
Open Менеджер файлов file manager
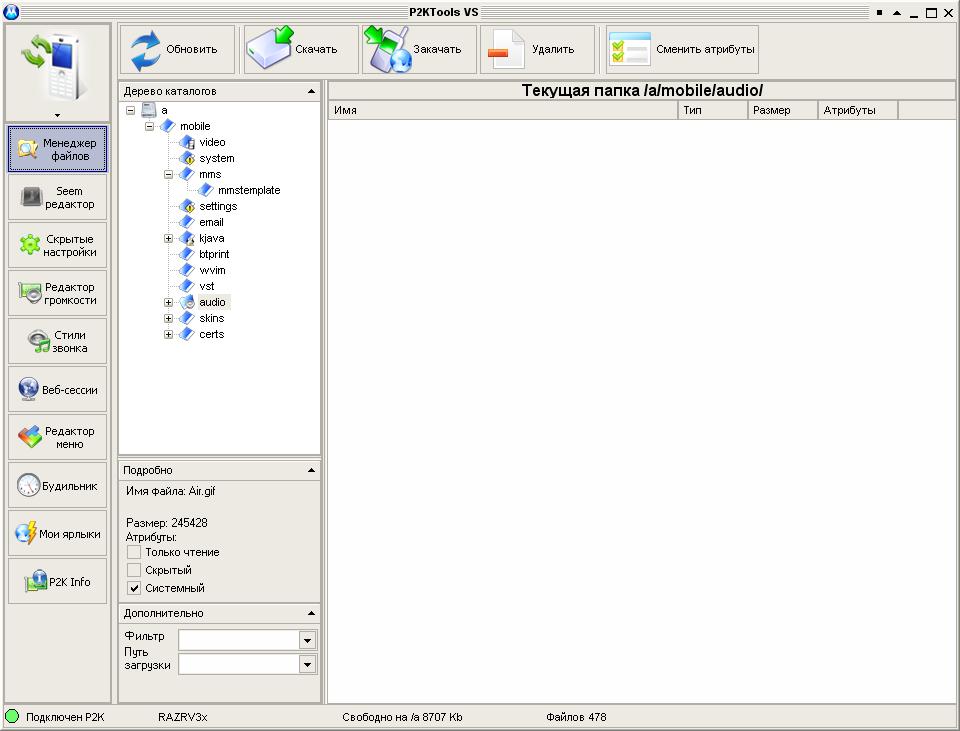coord(58,149)
